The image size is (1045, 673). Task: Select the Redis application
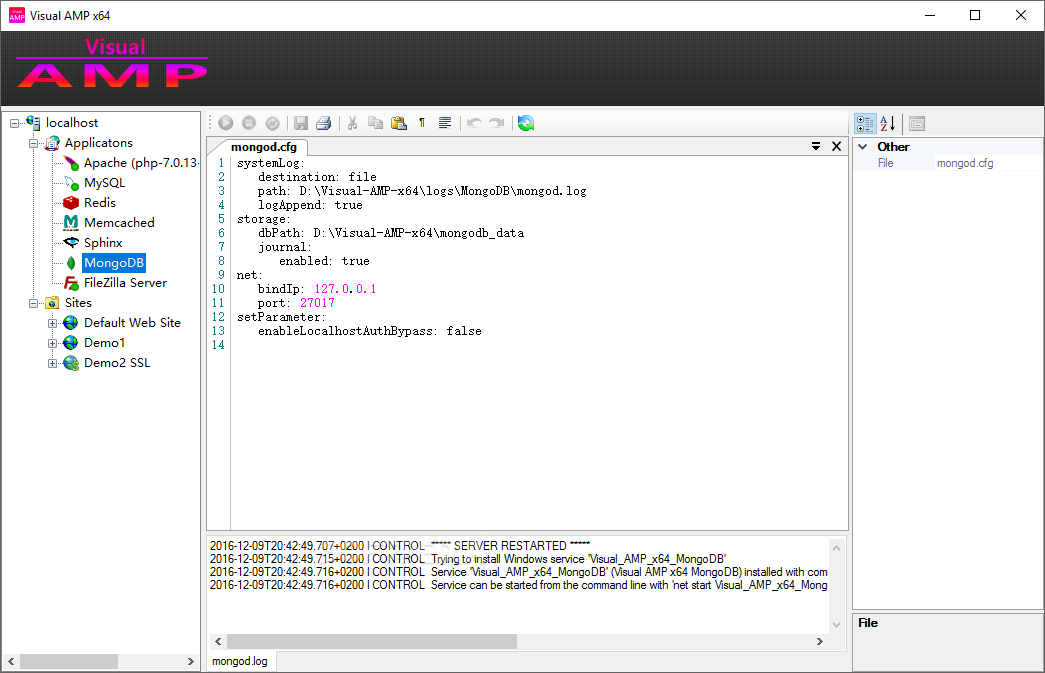pos(100,203)
